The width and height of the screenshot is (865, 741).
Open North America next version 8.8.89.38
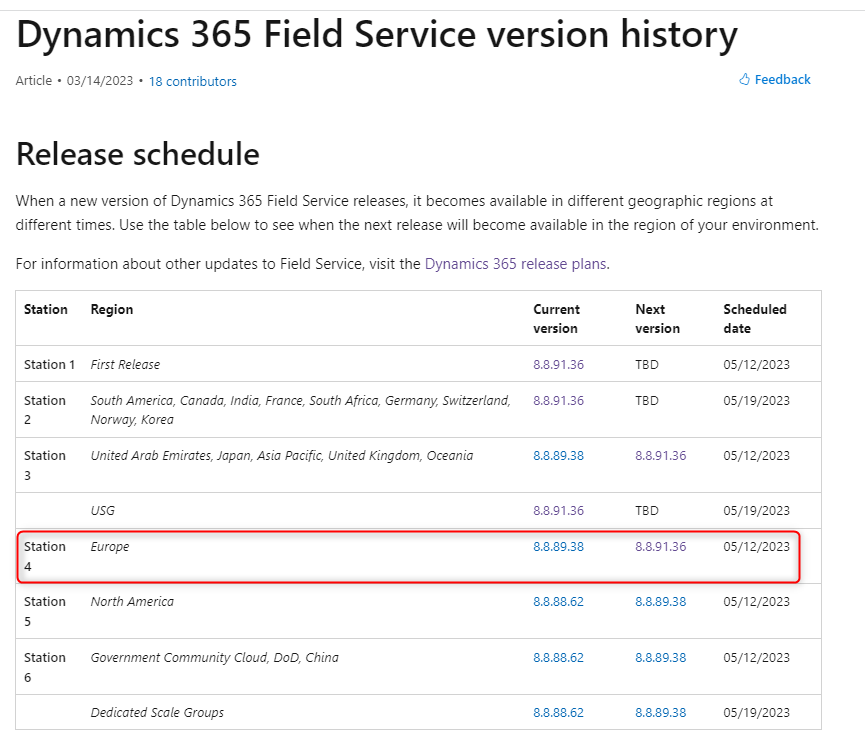point(660,602)
